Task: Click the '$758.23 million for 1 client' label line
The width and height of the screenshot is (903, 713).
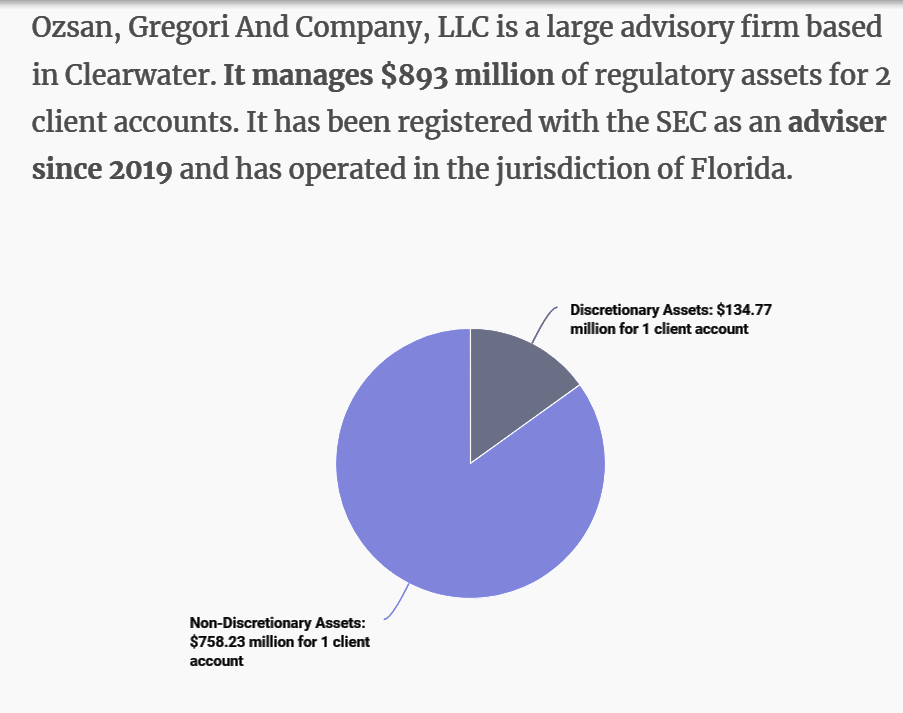Action: pyautogui.click(x=279, y=642)
